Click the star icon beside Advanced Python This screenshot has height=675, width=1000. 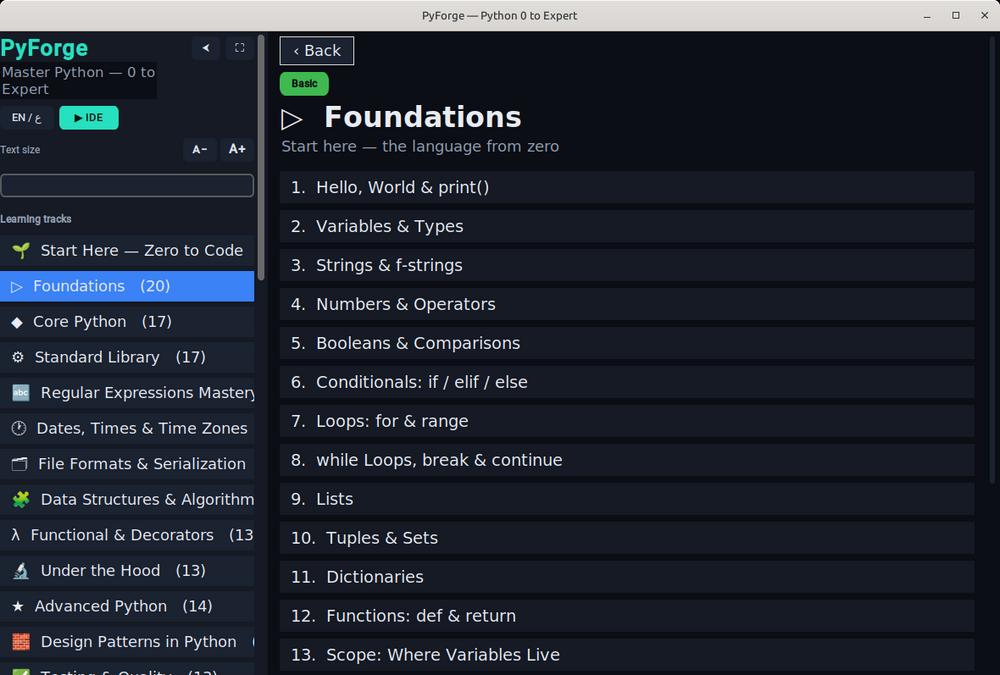point(18,606)
